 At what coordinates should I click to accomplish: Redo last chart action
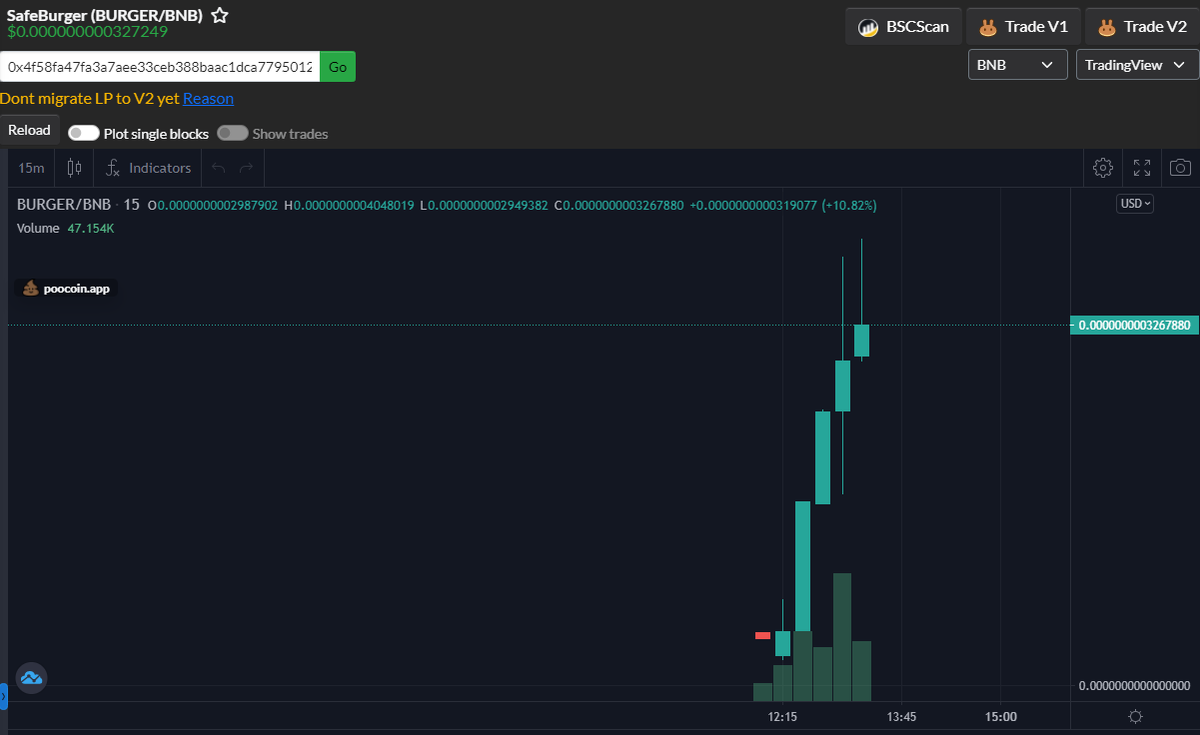pyautogui.click(x=246, y=168)
